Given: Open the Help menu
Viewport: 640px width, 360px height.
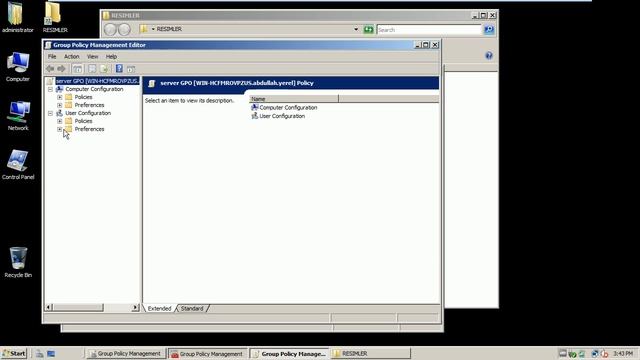Looking at the screenshot, I should click(111, 56).
